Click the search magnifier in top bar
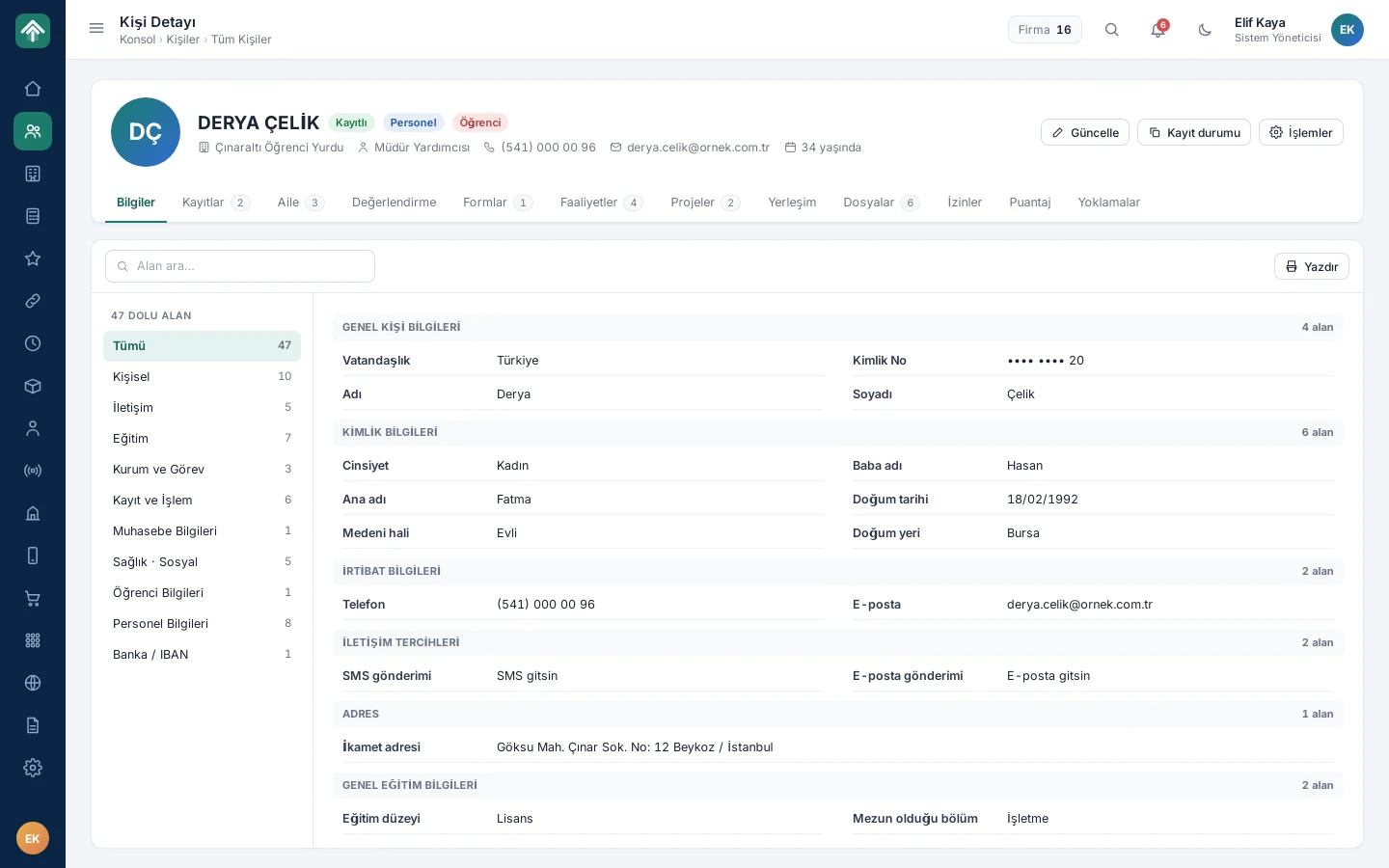Viewport: 1389px width, 868px height. click(x=1112, y=30)
